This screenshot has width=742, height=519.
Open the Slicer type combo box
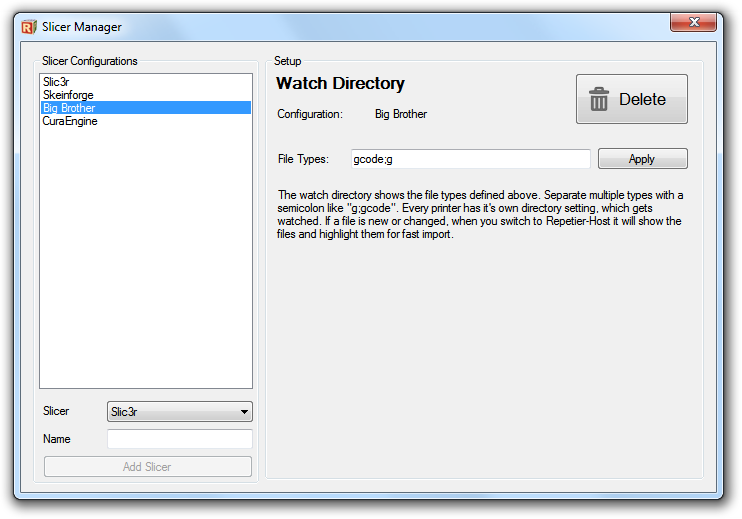179,411
